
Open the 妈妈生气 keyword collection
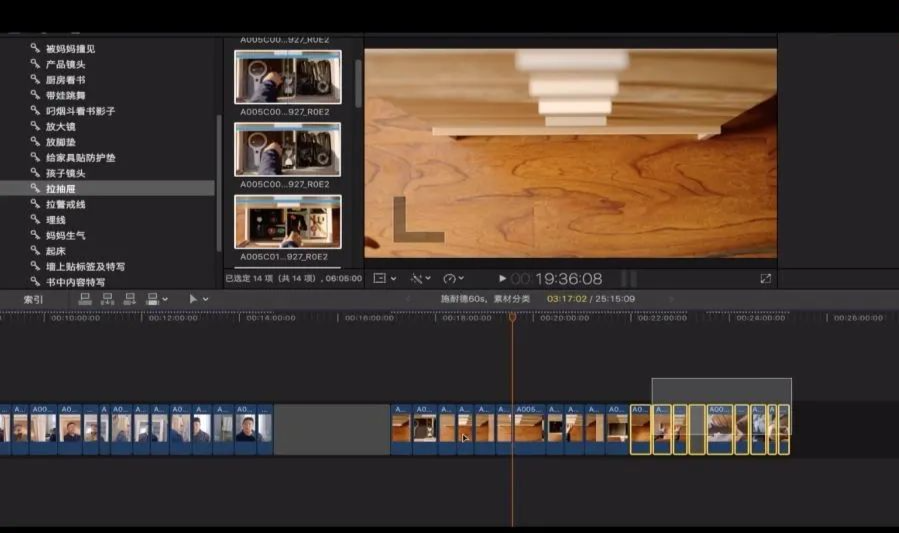pyautogui.click(x=66, y=235)
